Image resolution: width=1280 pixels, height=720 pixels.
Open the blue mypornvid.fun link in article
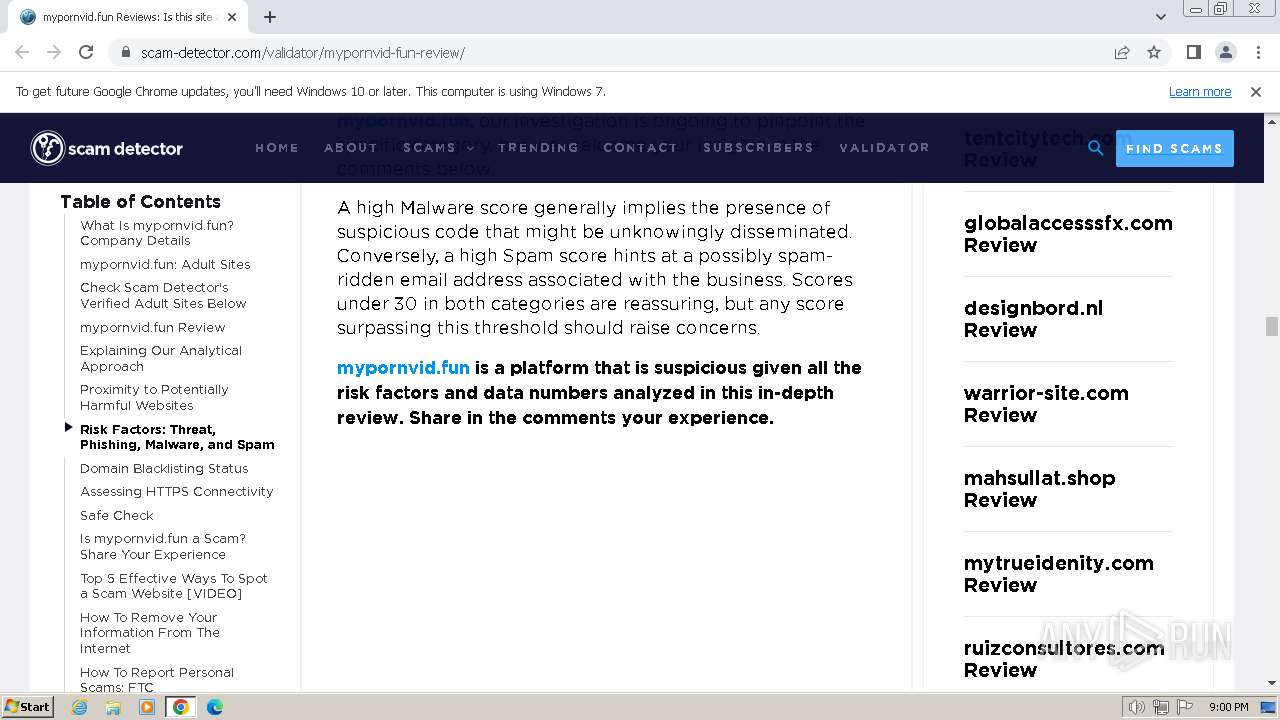(403, 368)
